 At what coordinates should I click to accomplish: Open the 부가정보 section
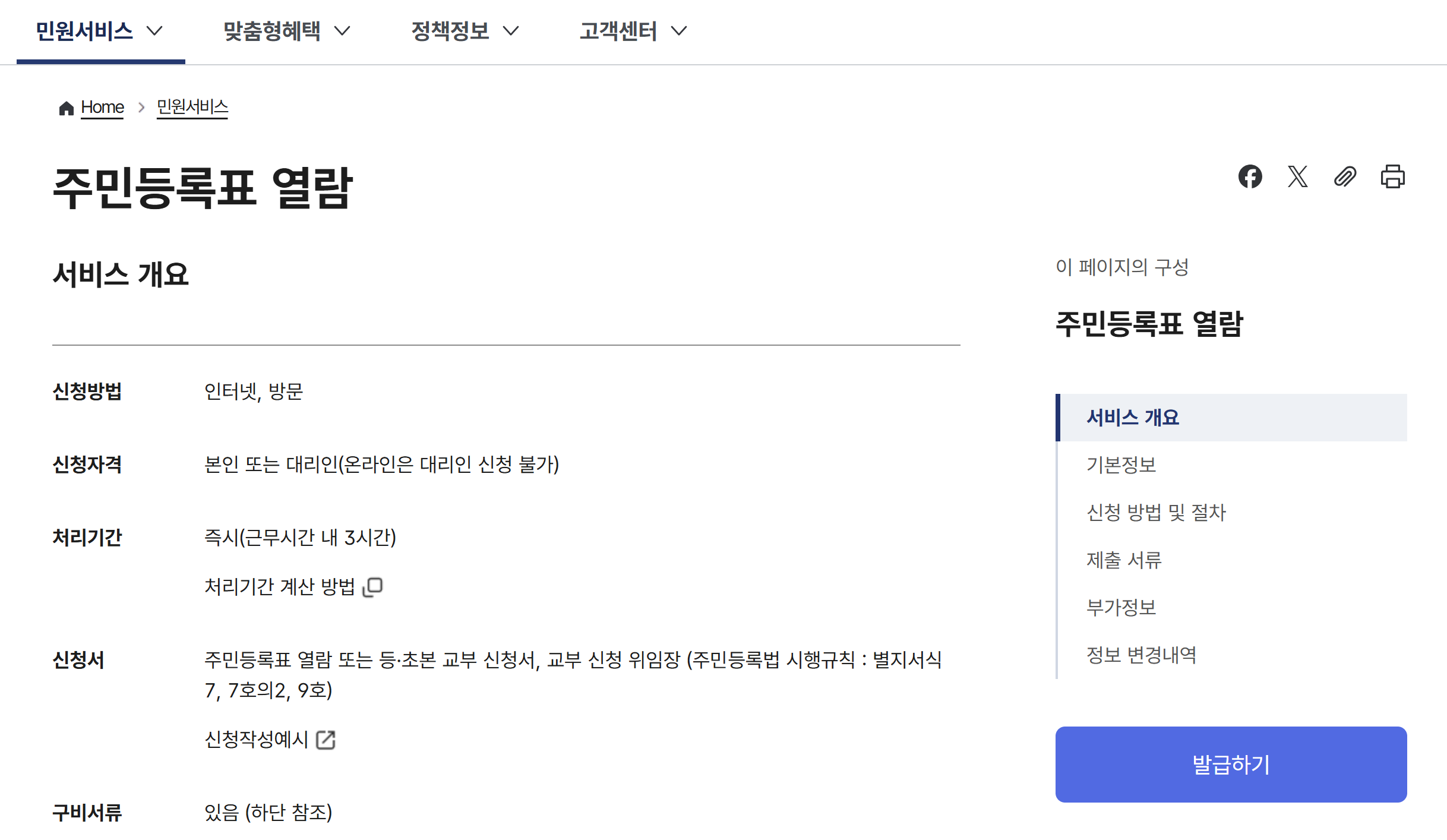coord(1120,607)
